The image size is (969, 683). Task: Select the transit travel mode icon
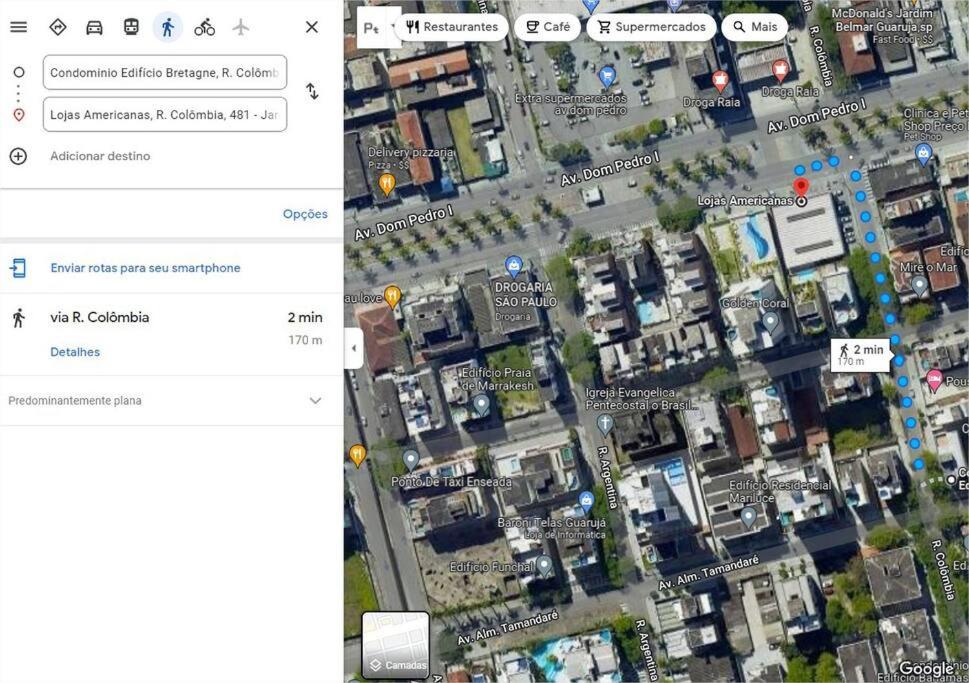point(131,27)
